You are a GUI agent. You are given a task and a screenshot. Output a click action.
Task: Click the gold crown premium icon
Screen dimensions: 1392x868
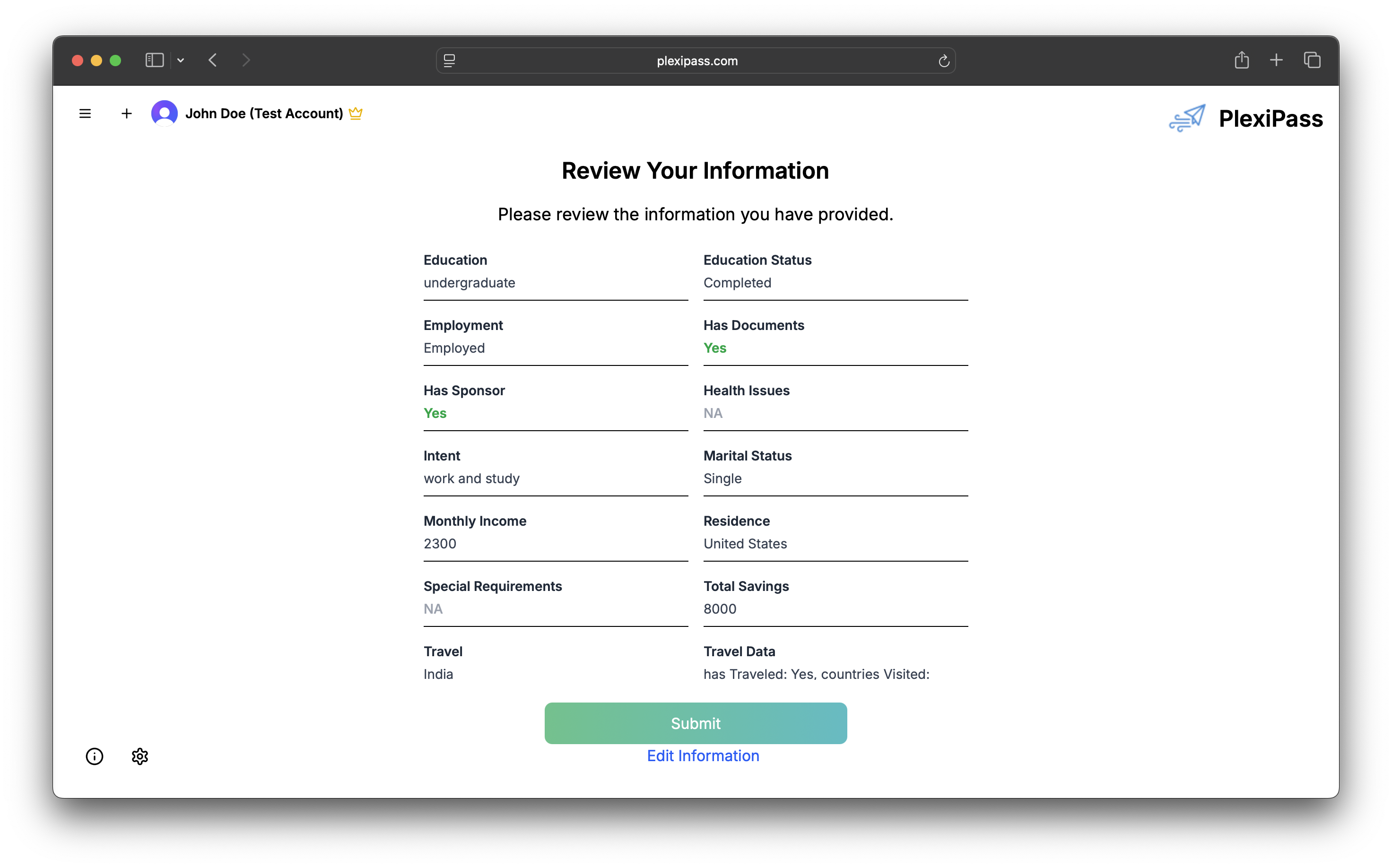point(355,113)
